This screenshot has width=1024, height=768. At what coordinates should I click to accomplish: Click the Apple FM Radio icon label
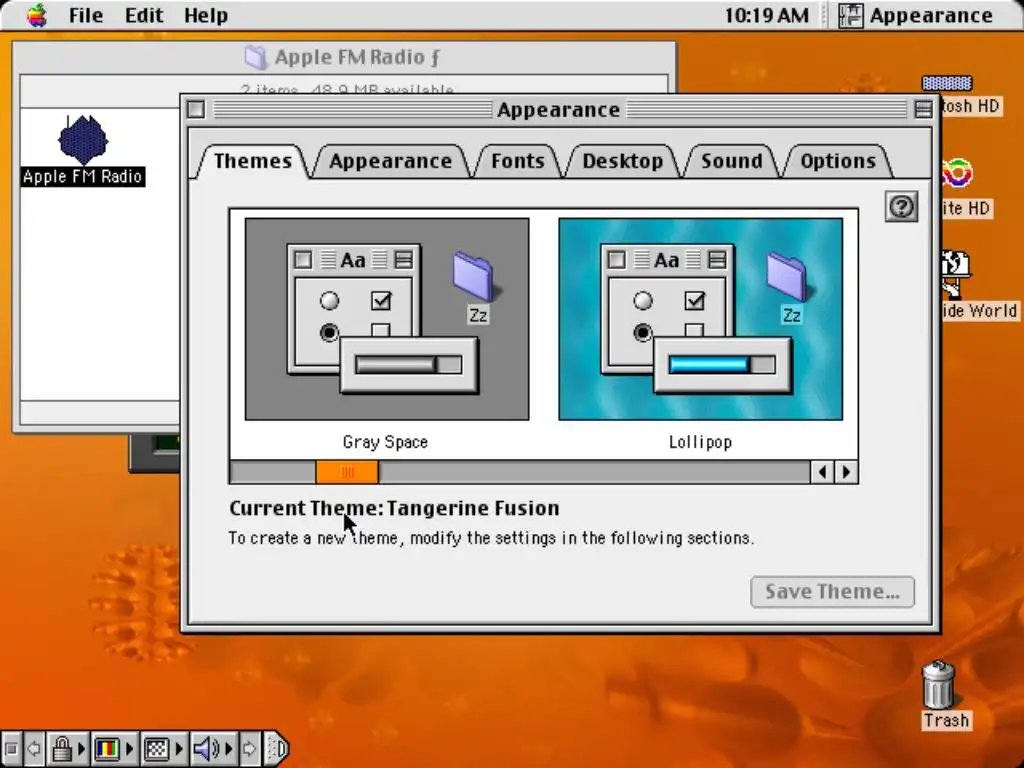pyautogui.click(x=82, y=176)
